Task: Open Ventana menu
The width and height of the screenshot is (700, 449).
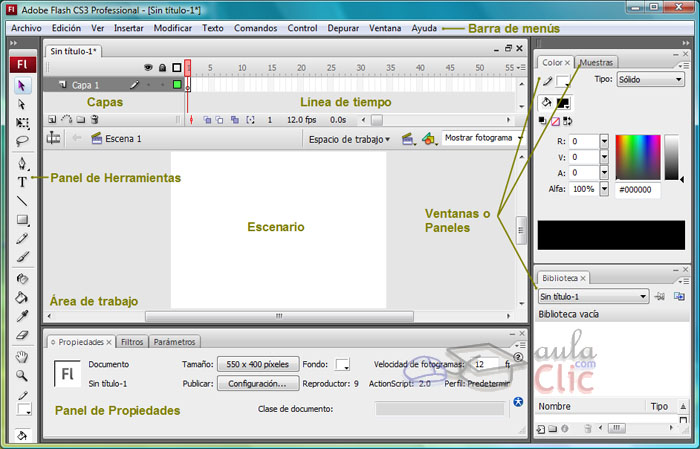Action: click(385, 28)
